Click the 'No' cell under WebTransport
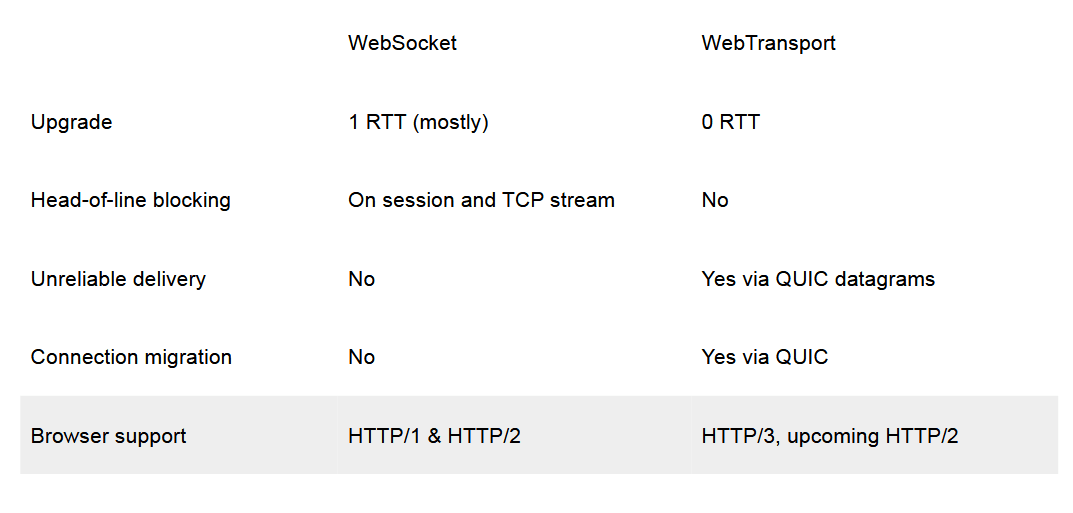1073x513 pixels. coord(715,200)
